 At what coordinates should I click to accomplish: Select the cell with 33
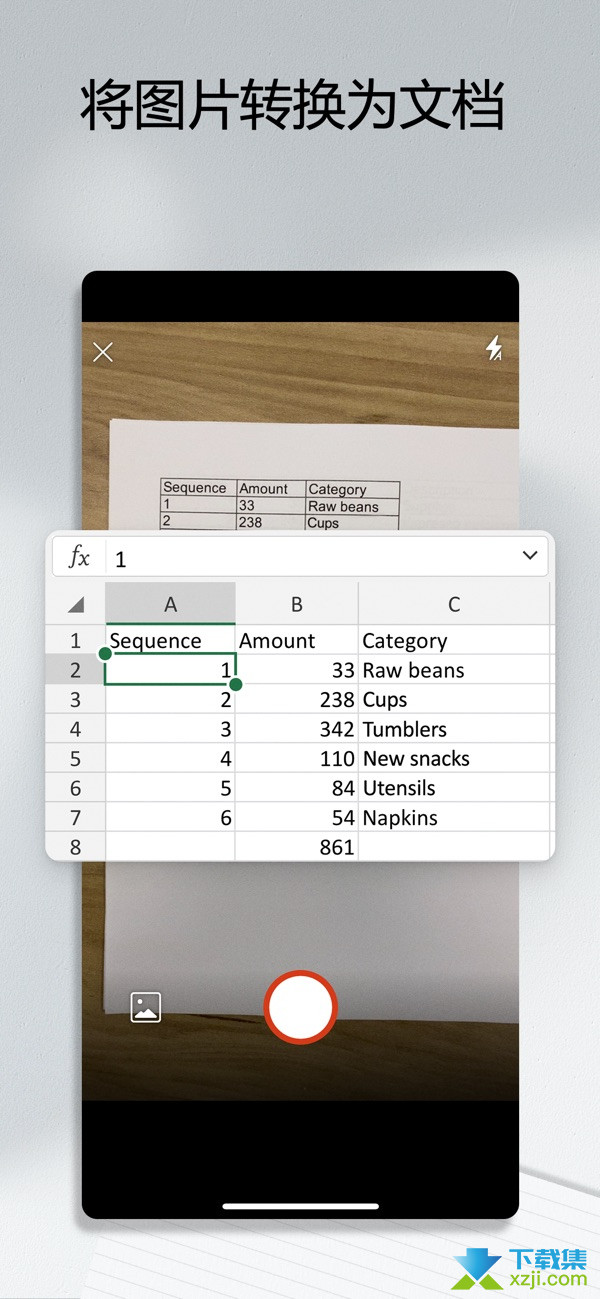[297, 670]
